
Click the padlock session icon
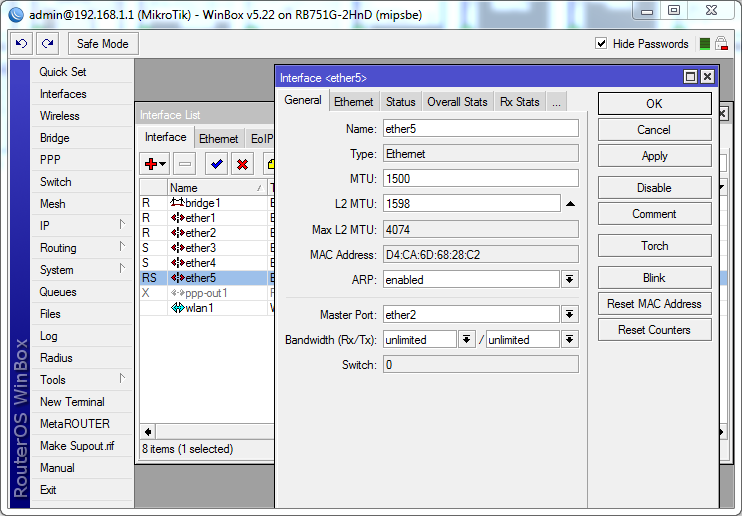coord(721,44)
